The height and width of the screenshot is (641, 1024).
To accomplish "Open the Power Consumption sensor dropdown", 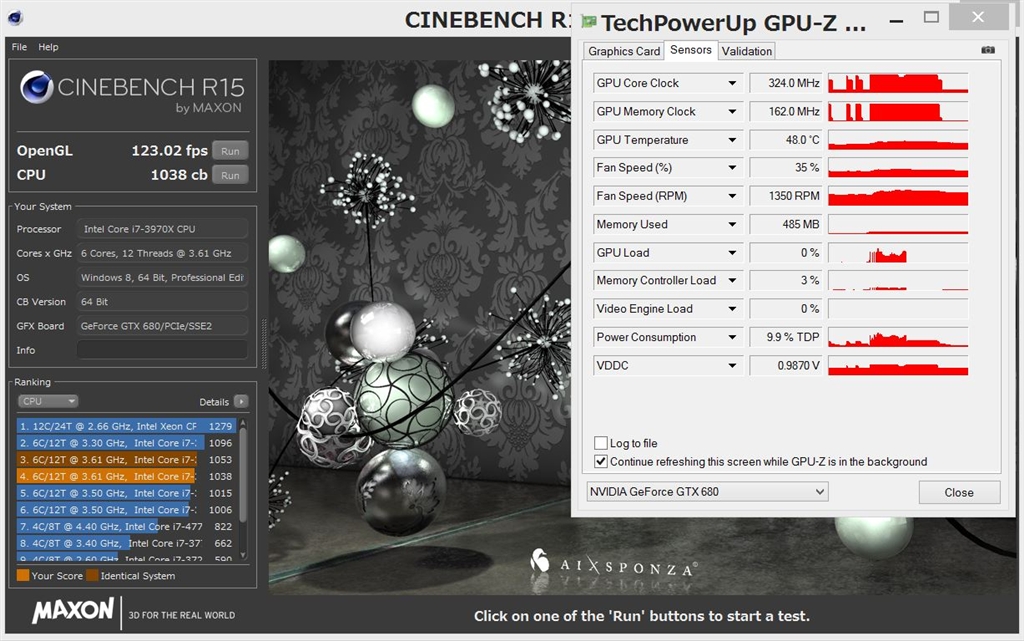I will pyautogui.click(x=732, y=337).
